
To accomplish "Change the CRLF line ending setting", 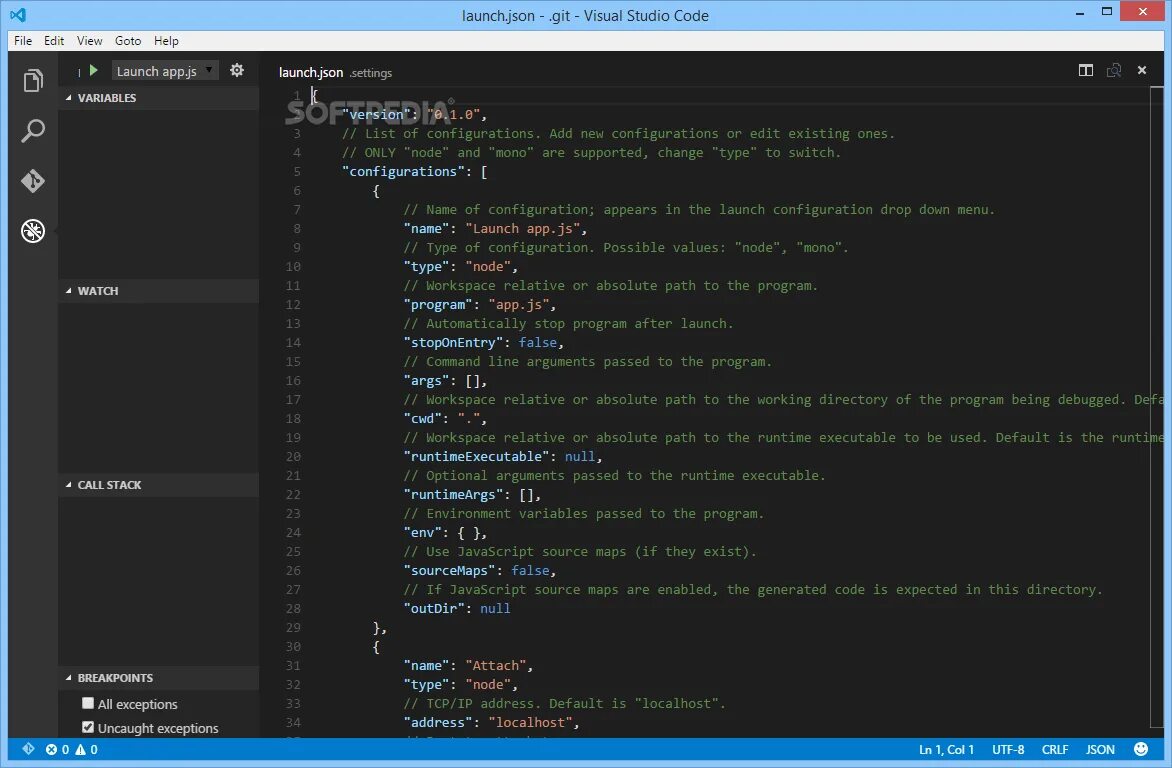I will click(x=1055, y=749).
